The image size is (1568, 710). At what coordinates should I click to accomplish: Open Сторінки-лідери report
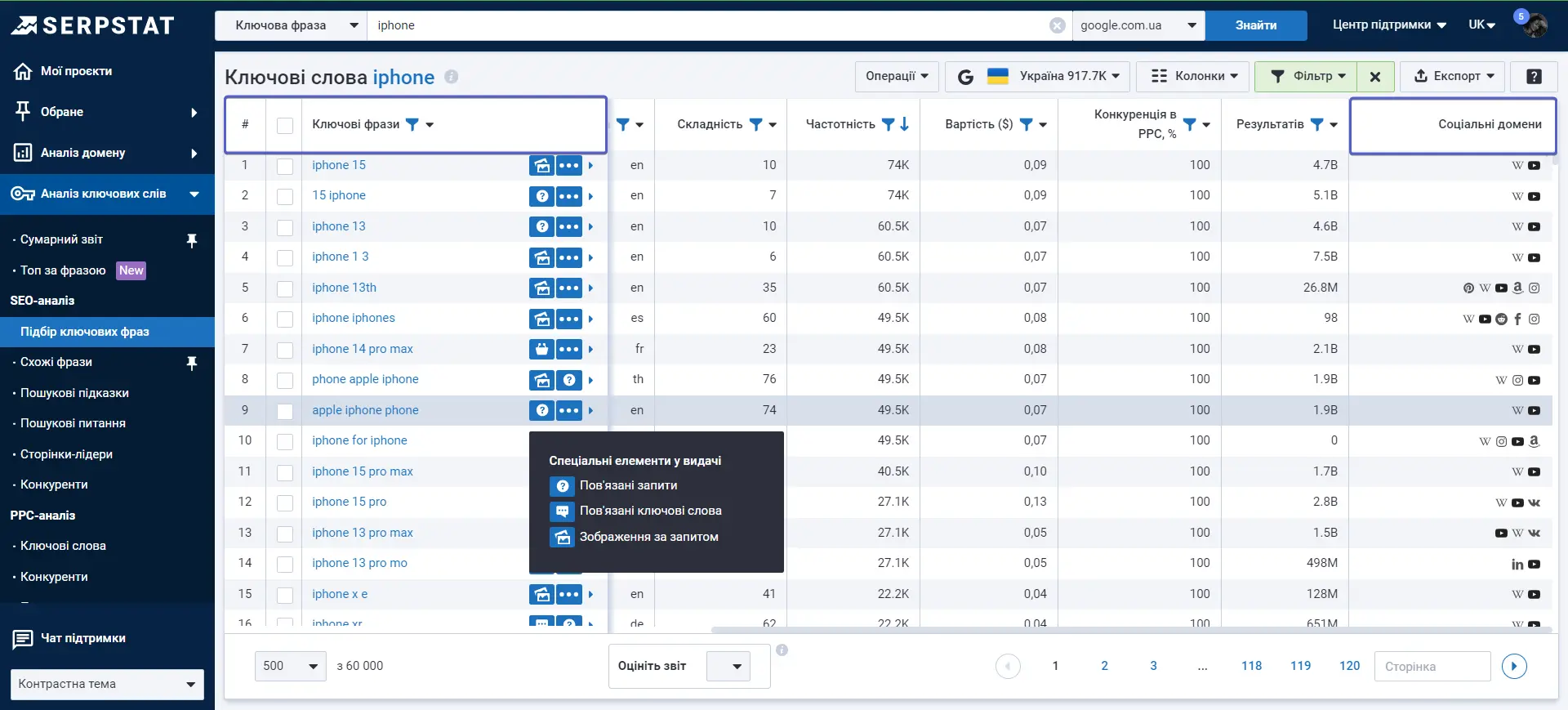coord(66,454)
